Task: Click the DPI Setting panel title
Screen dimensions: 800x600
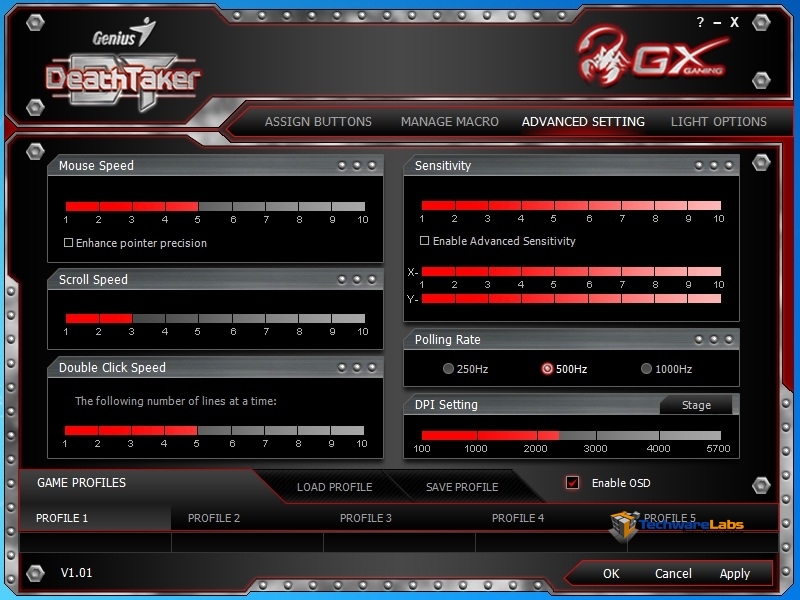Action: coord(446,404)
